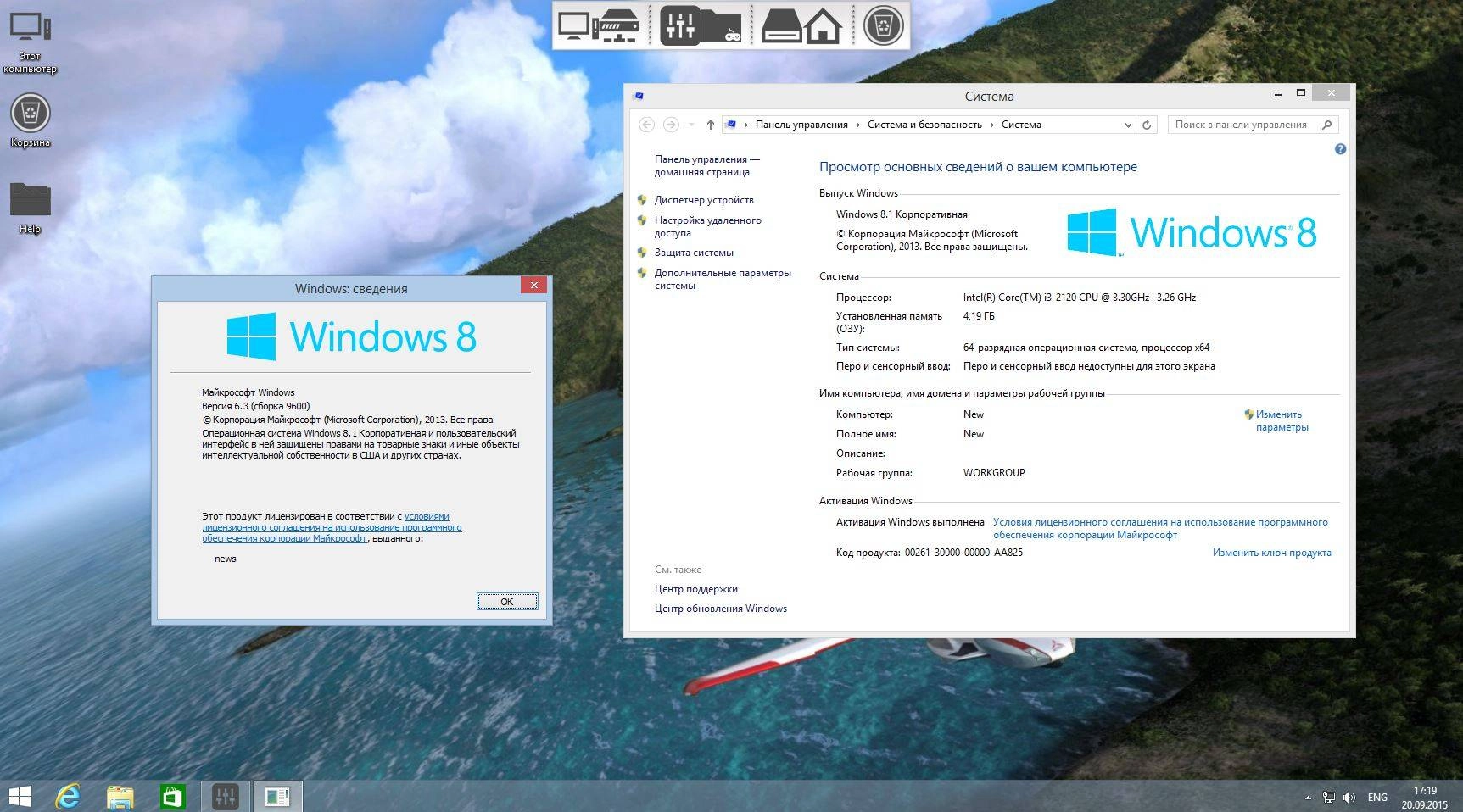Go up one level in Система window
This screenshot has height=812, width=1463.
pos(711,125)
